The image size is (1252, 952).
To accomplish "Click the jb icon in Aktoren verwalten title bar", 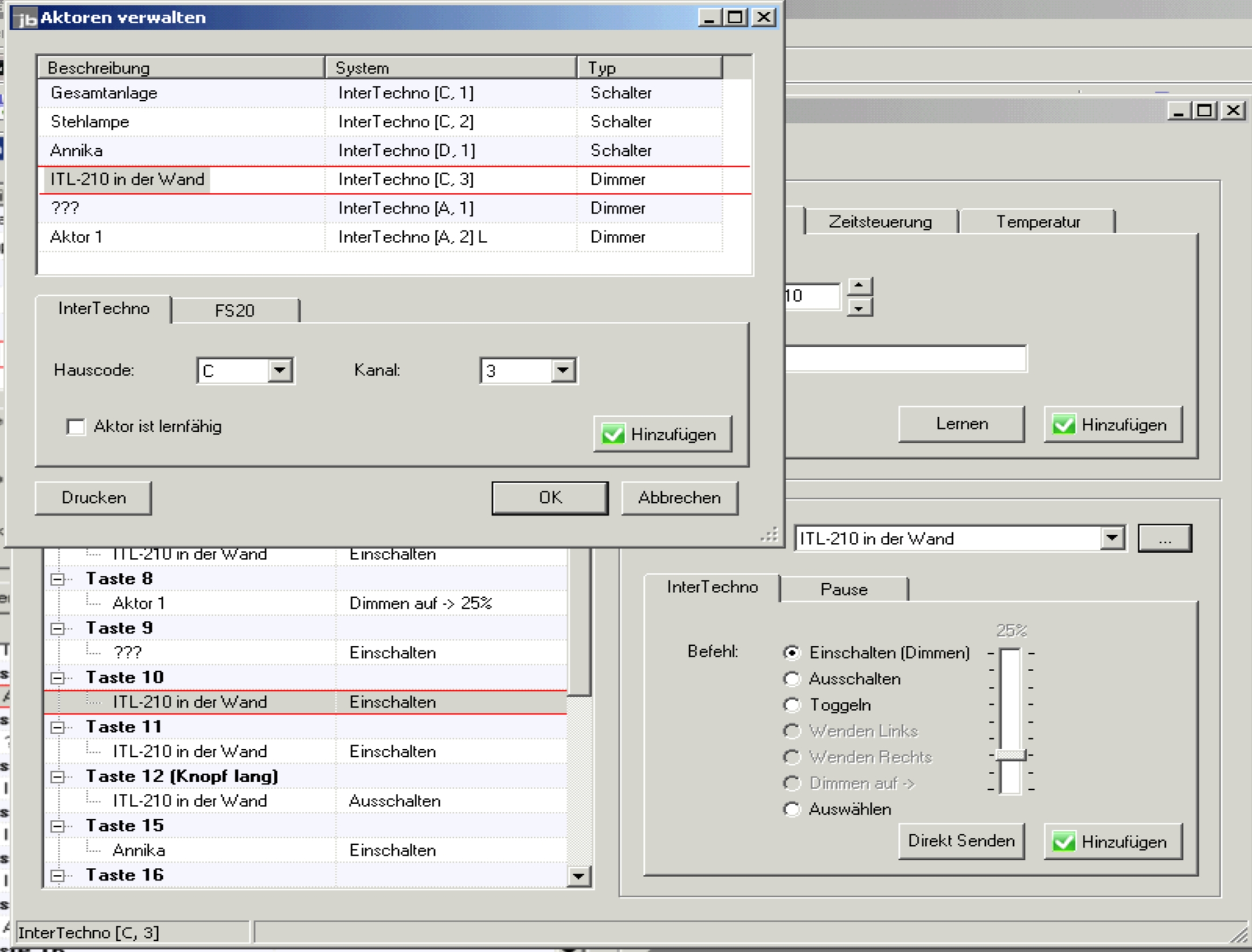I will pyautogui.click(x=25, y=18).
